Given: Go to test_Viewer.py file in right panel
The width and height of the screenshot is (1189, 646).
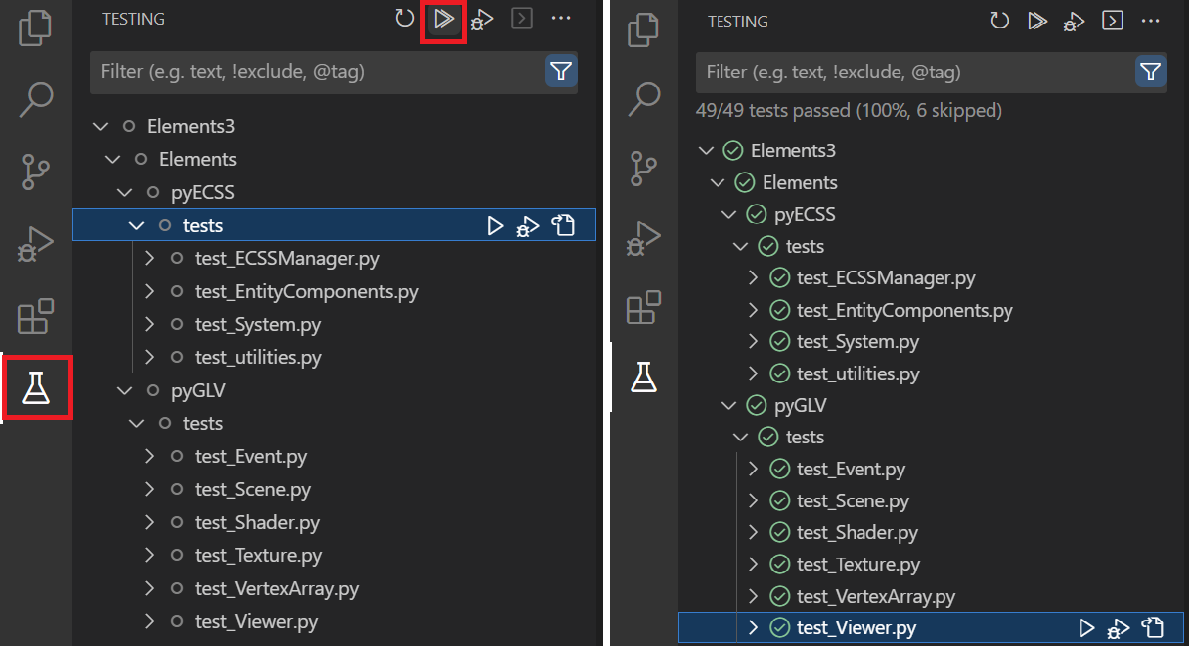Looking at the screenshot, I should coord(1153,628).
